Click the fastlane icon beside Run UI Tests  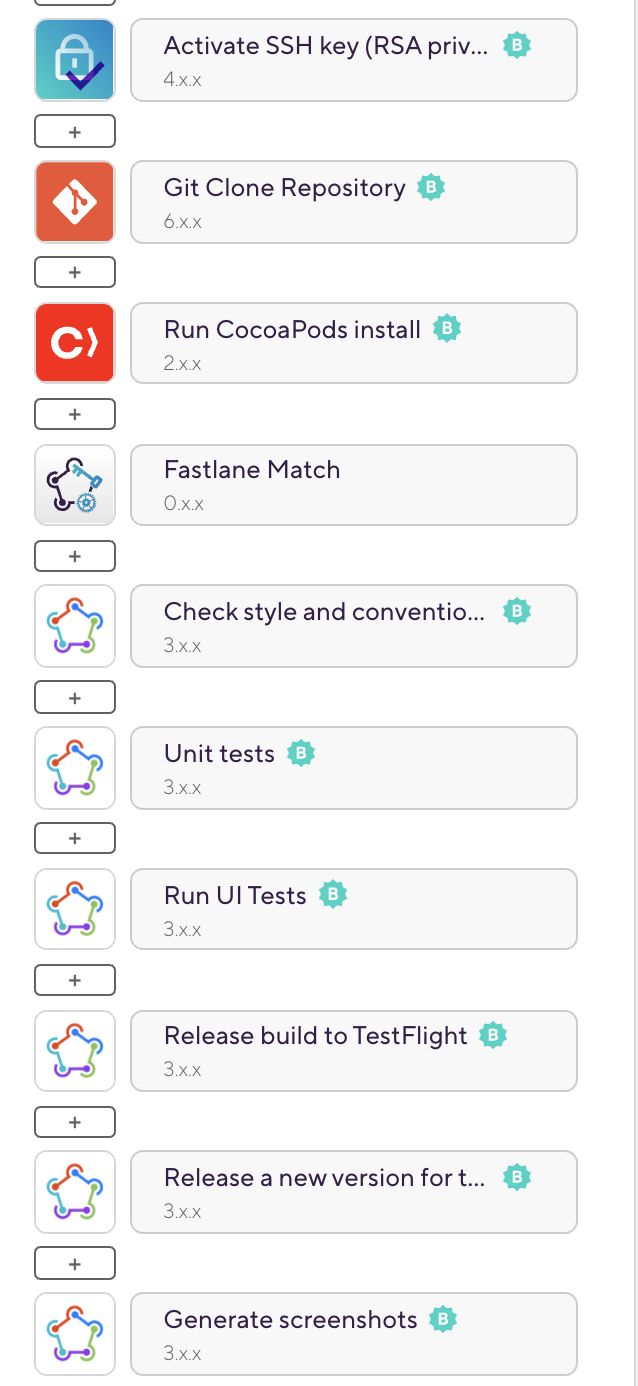click(x=75, y=909)
